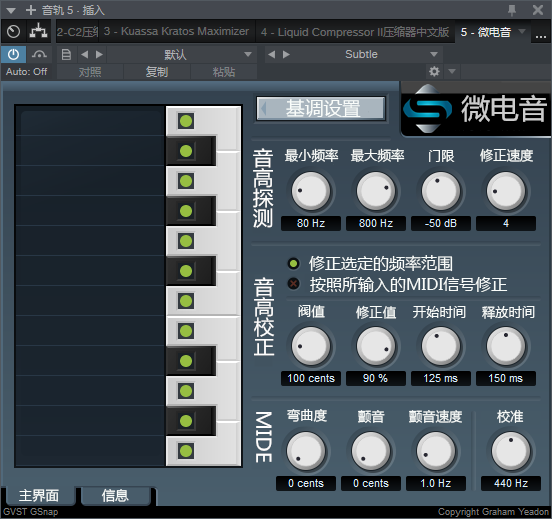552x519 pixels.
Task: Click the 开始时间 attack knob
Action: tap(441, 346)
